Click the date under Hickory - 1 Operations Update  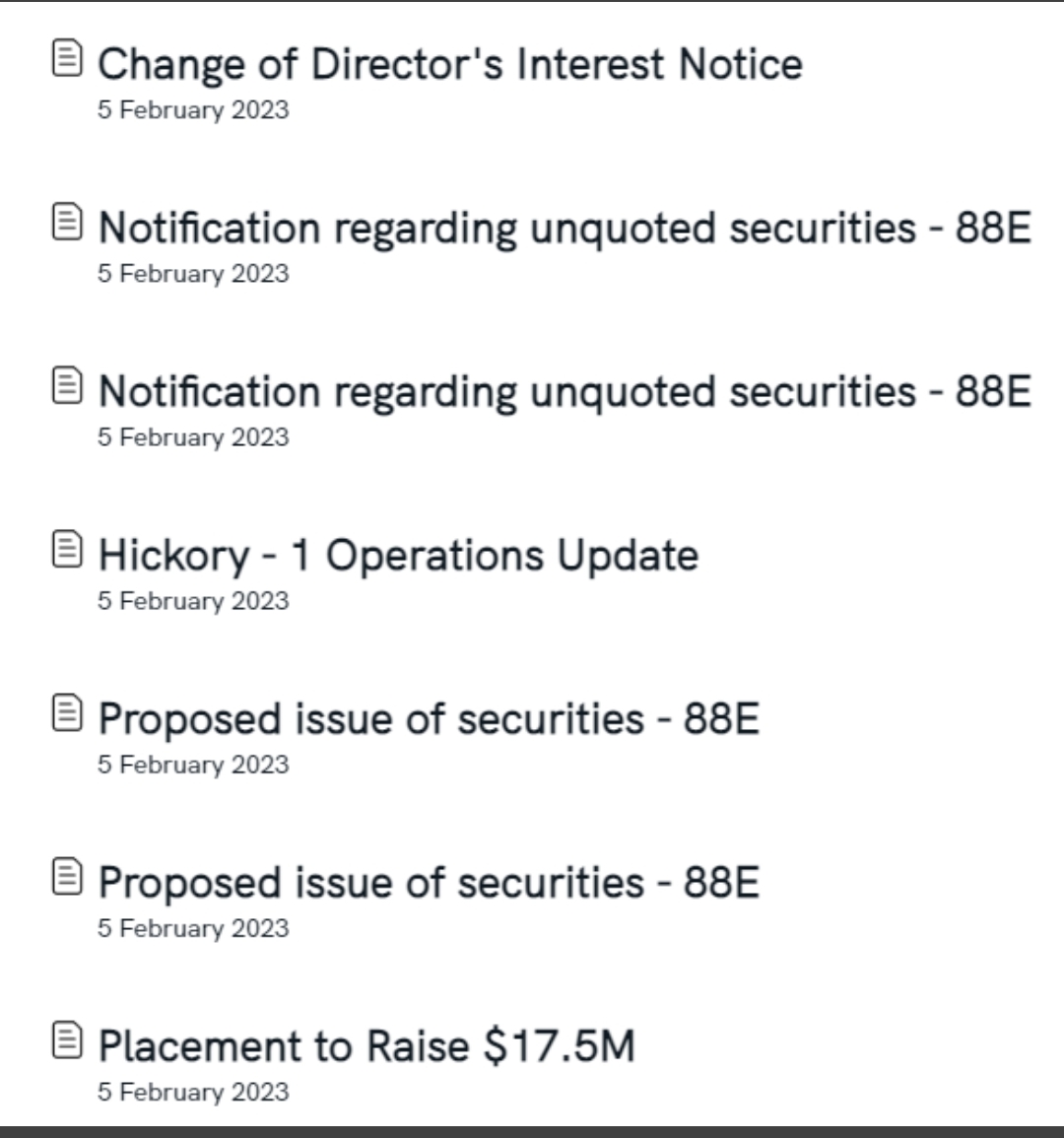coord(193,601)
